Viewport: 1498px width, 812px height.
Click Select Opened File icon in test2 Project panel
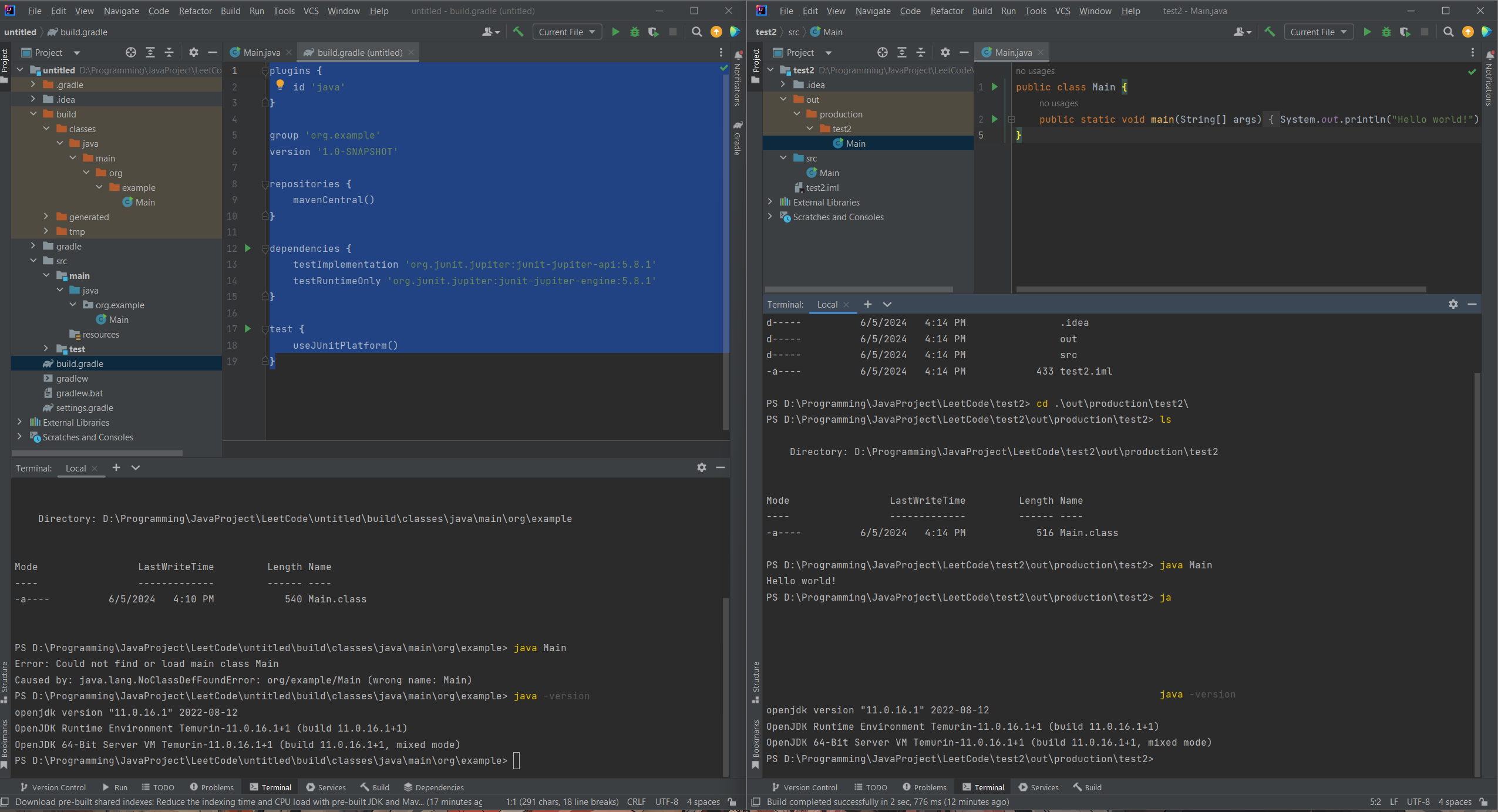point(882,53)
